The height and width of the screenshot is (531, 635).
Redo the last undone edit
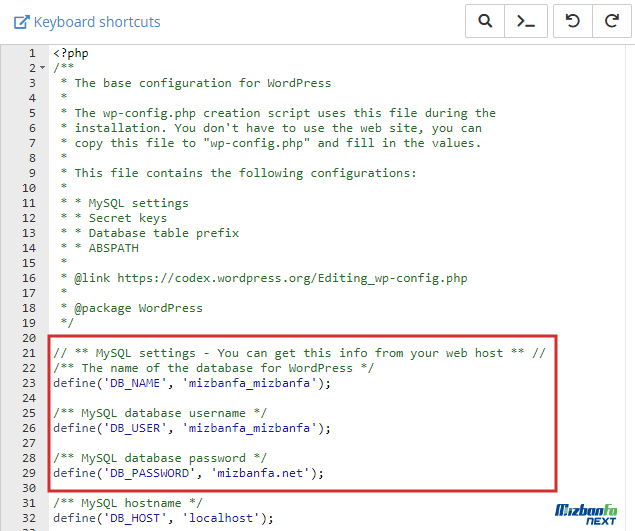(611, 21)
